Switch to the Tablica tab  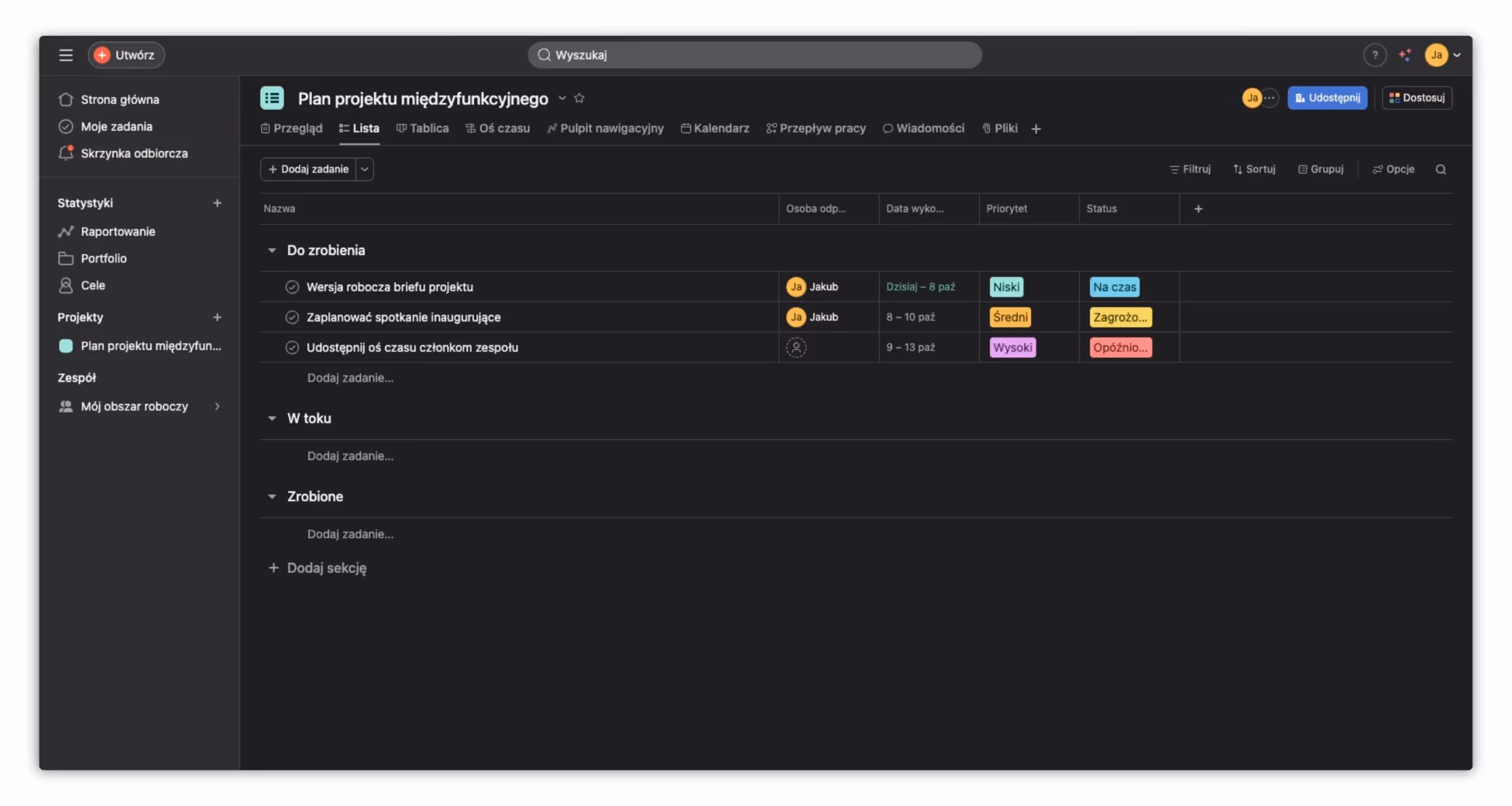click(422, 128)
